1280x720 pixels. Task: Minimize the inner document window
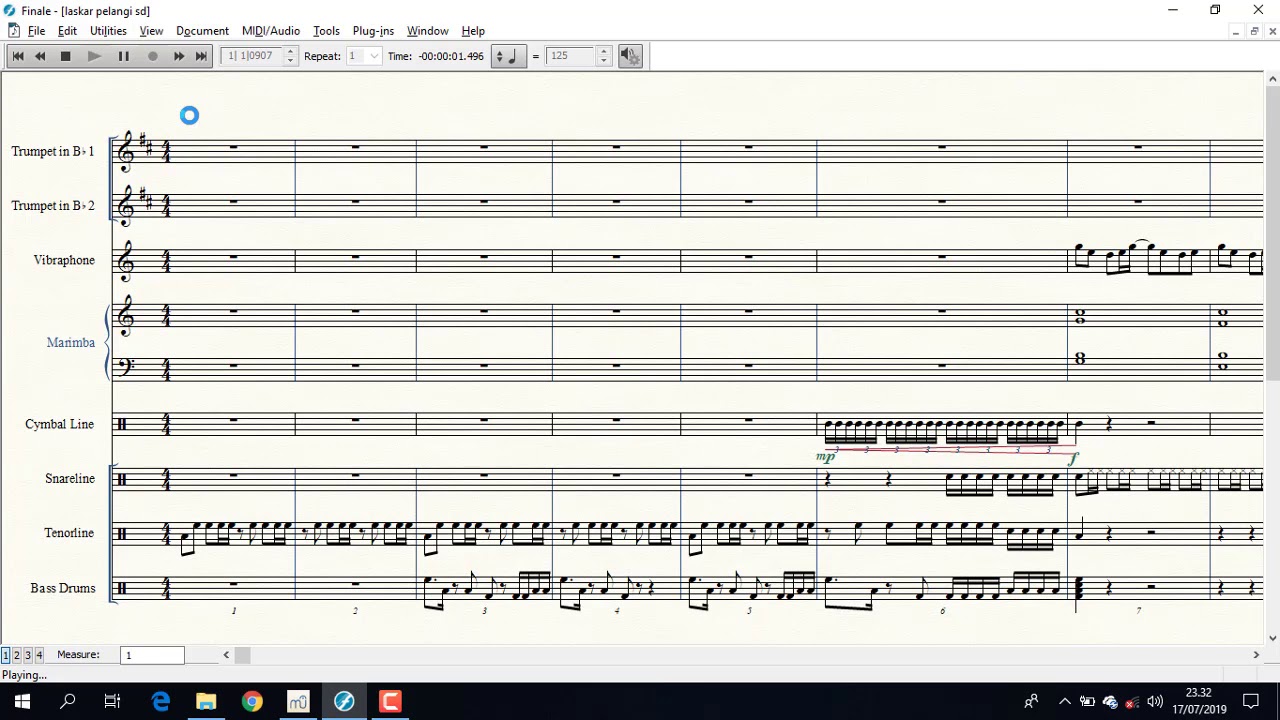coord(1235,31)
